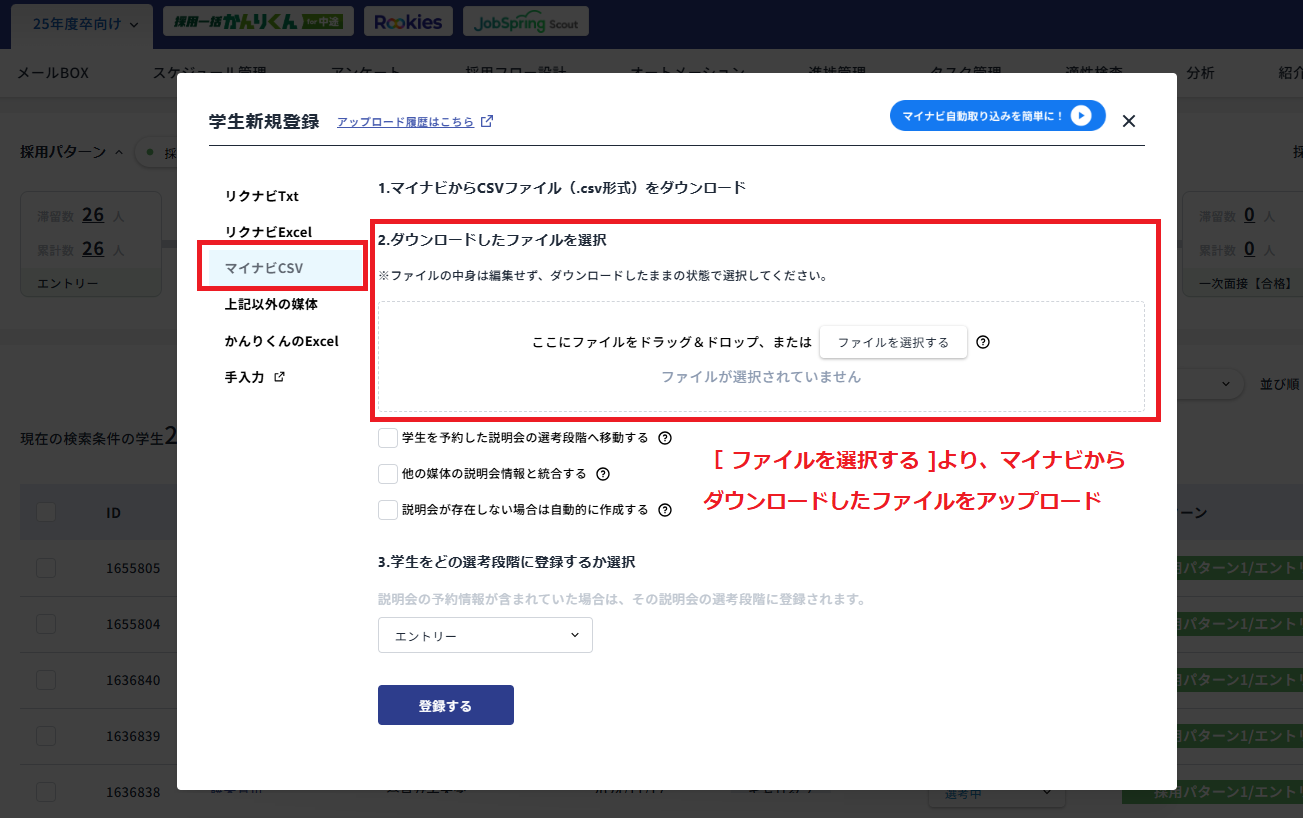Enable 学生を予約した説明会の選考段階へ移動する checkbox
Viewport: 1303px width, 818px height.
click(x=388, y=437)
